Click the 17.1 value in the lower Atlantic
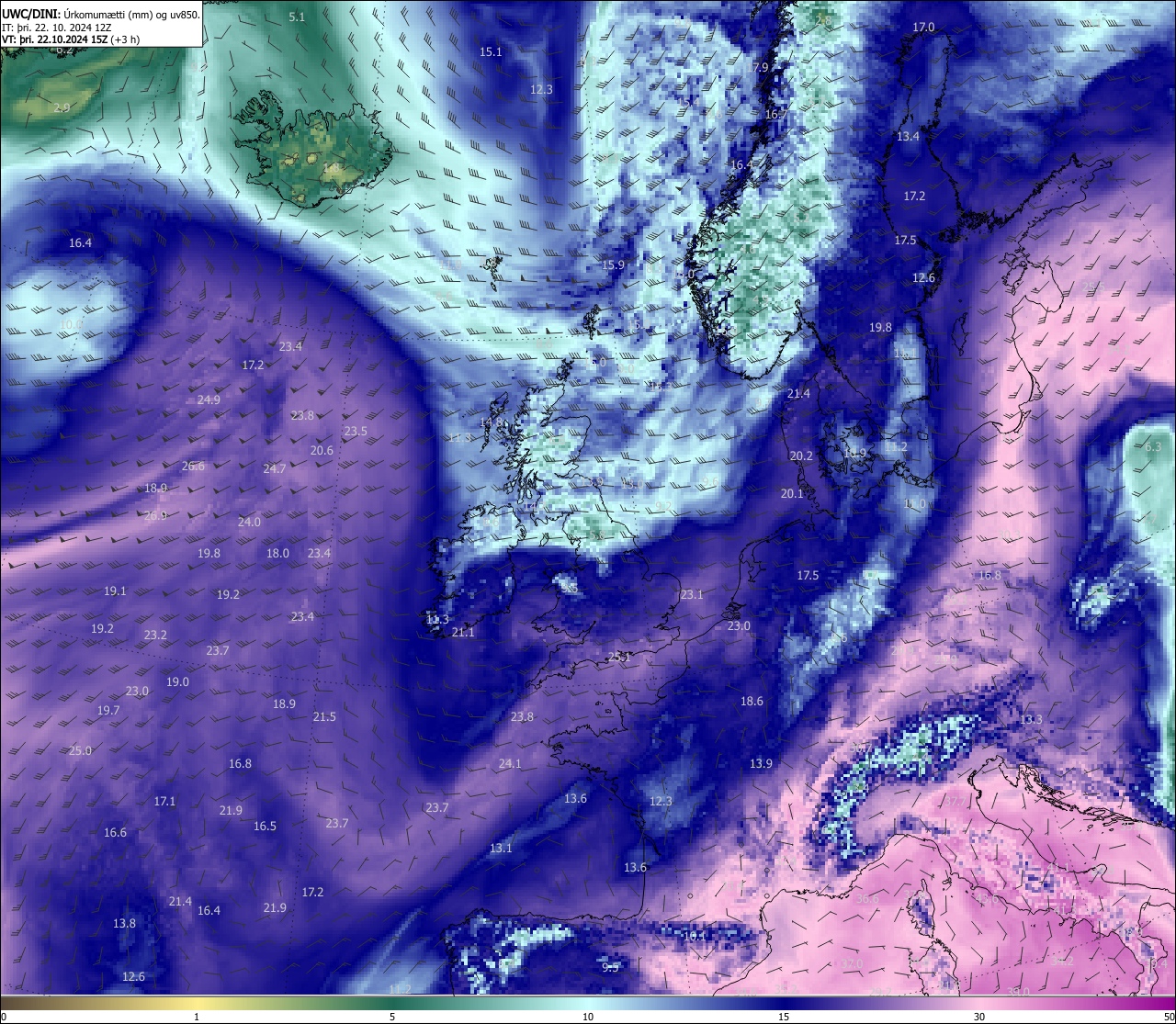This screenshot has width=1176, height=1024. [x=164, y=801]
